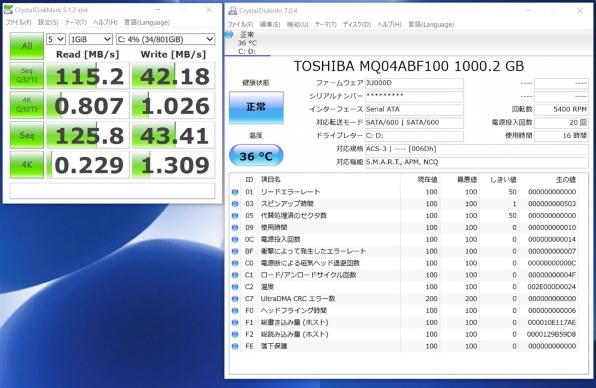Click the 現在値 column header
This screenshot has height=388, width=596.
[427, 180]
